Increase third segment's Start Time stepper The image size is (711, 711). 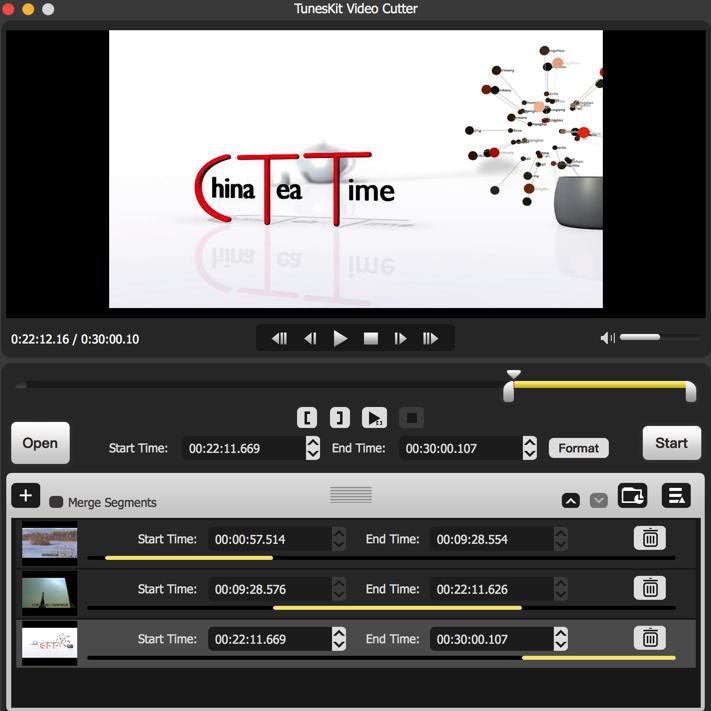tap(339, 633)
